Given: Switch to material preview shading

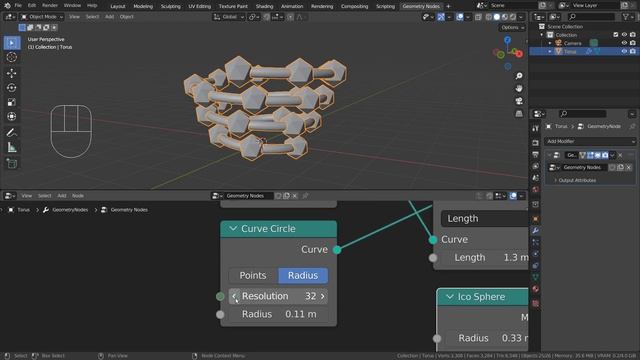Looking at the screenshot, I should tap(505, 17).
